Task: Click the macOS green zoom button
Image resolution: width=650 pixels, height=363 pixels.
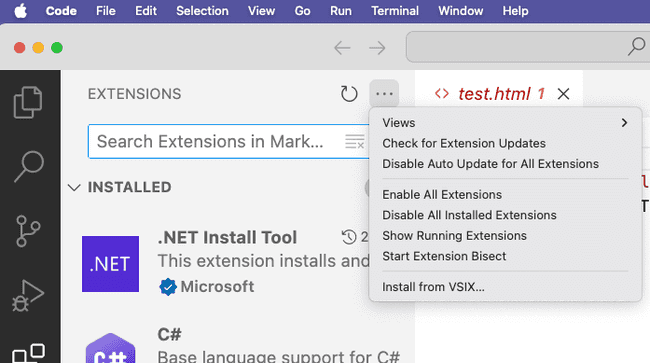Action: [57, 48]
